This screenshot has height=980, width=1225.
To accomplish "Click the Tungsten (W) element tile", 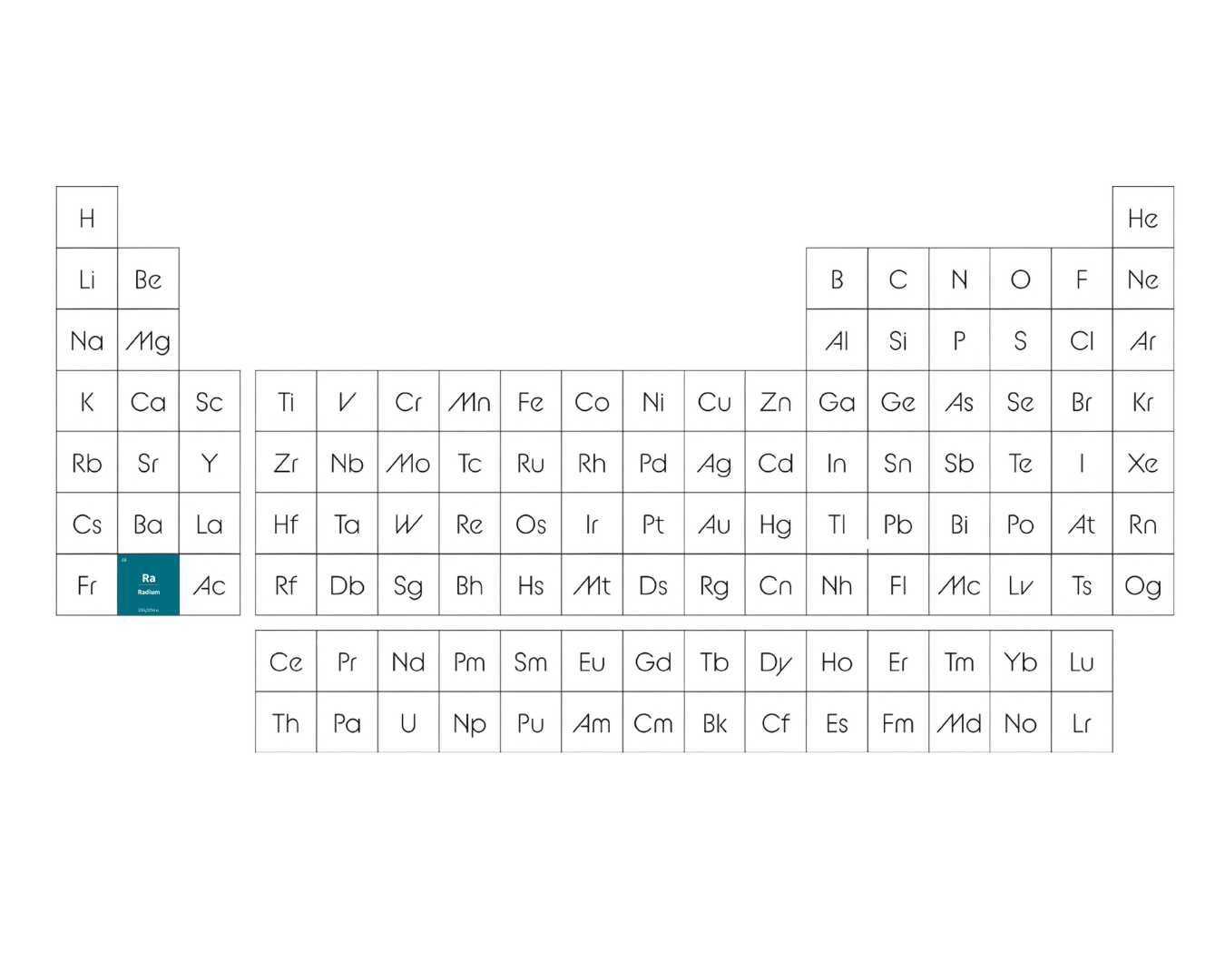I will (408, 524).
